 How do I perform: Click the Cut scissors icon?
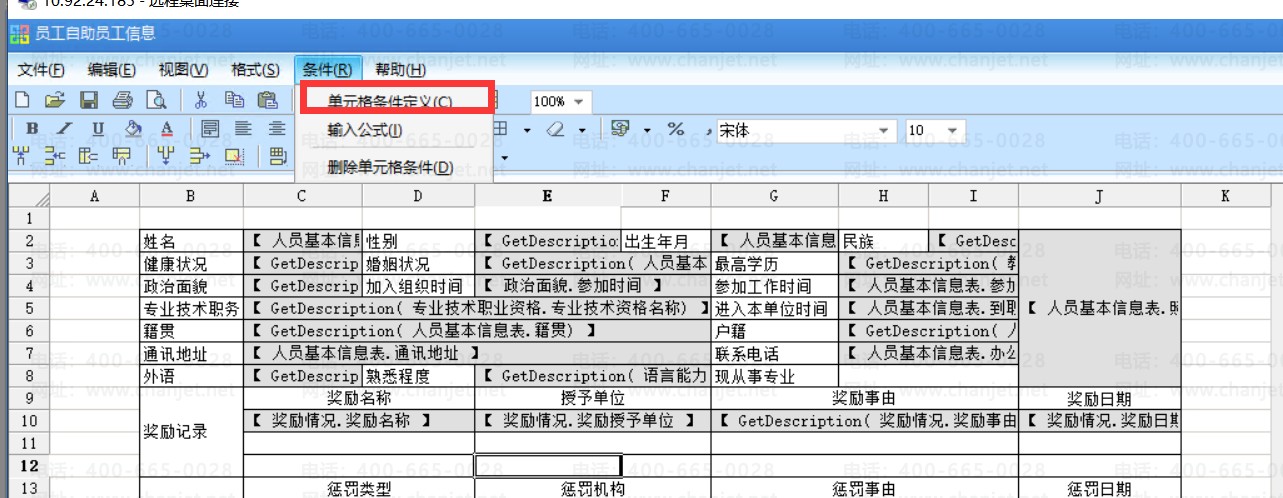(201, 100)
